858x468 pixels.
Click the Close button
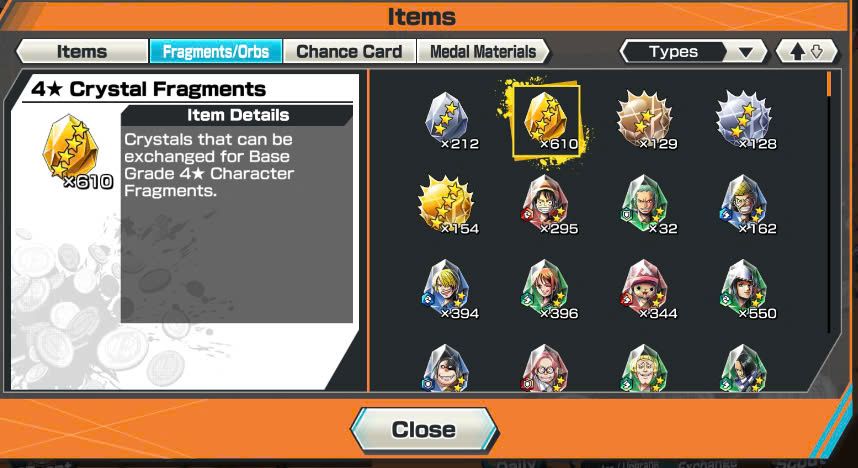click(x=424, y=430)
